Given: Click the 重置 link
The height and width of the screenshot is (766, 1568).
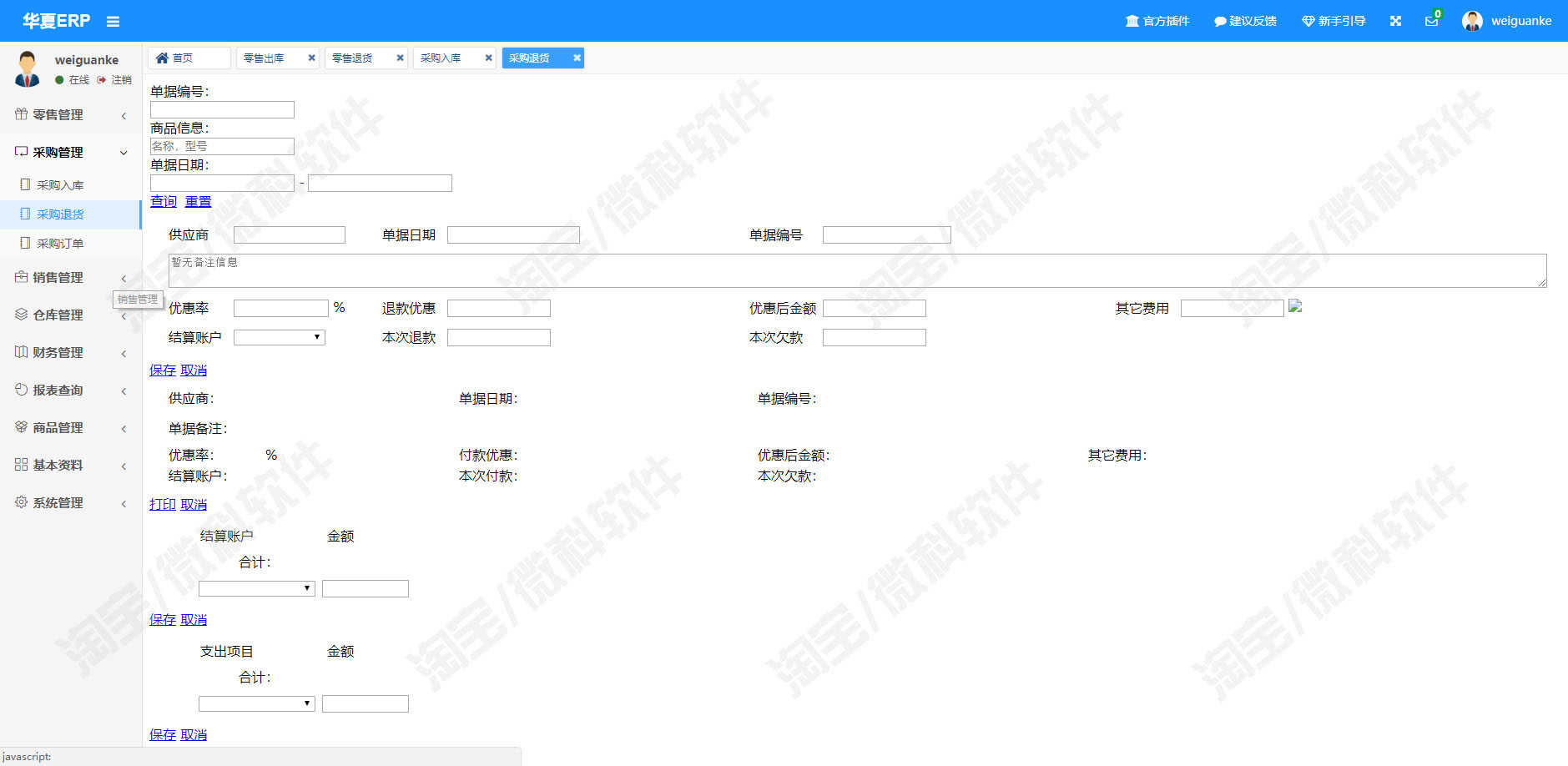Looking at the screenshot, I should pos(198,201).
